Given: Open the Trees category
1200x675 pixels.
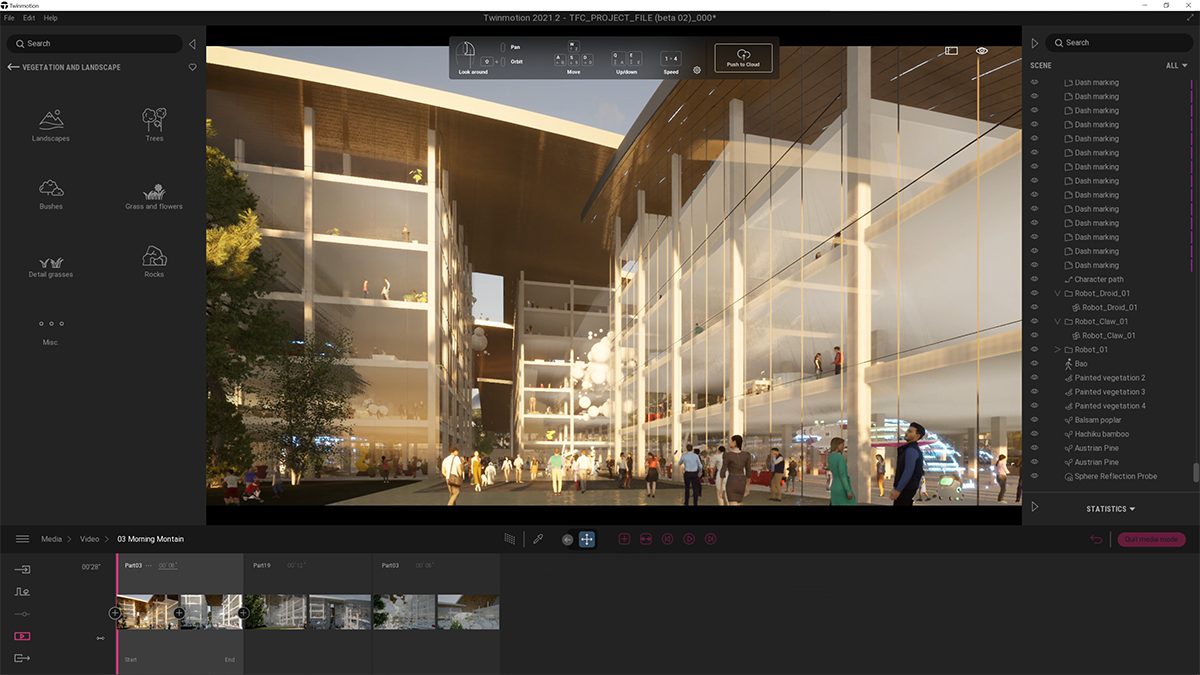Looking at the screenshot, I should coord(154,126).
